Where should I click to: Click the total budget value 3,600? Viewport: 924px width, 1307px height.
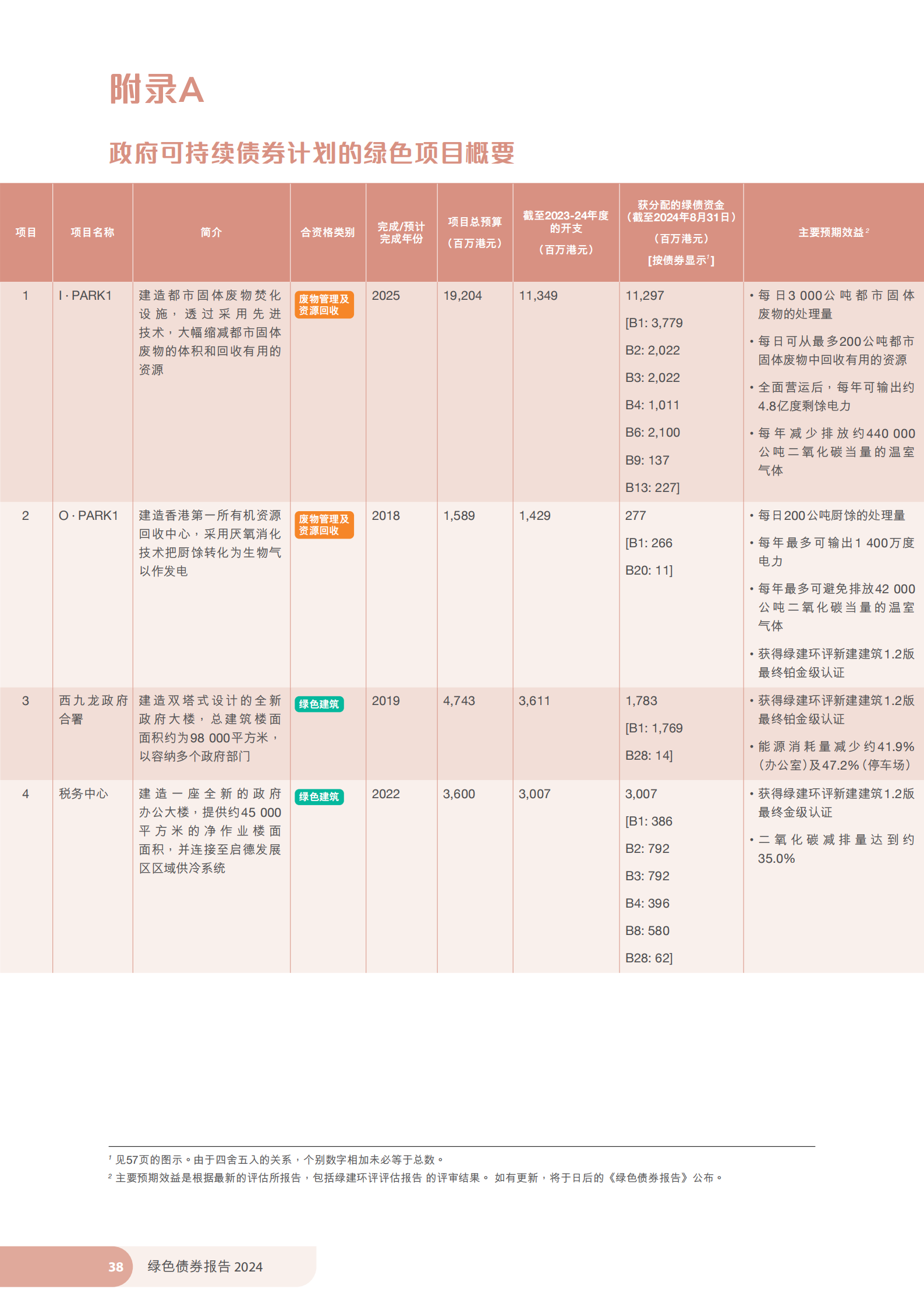pyautogui.click(x=459, y=794)
